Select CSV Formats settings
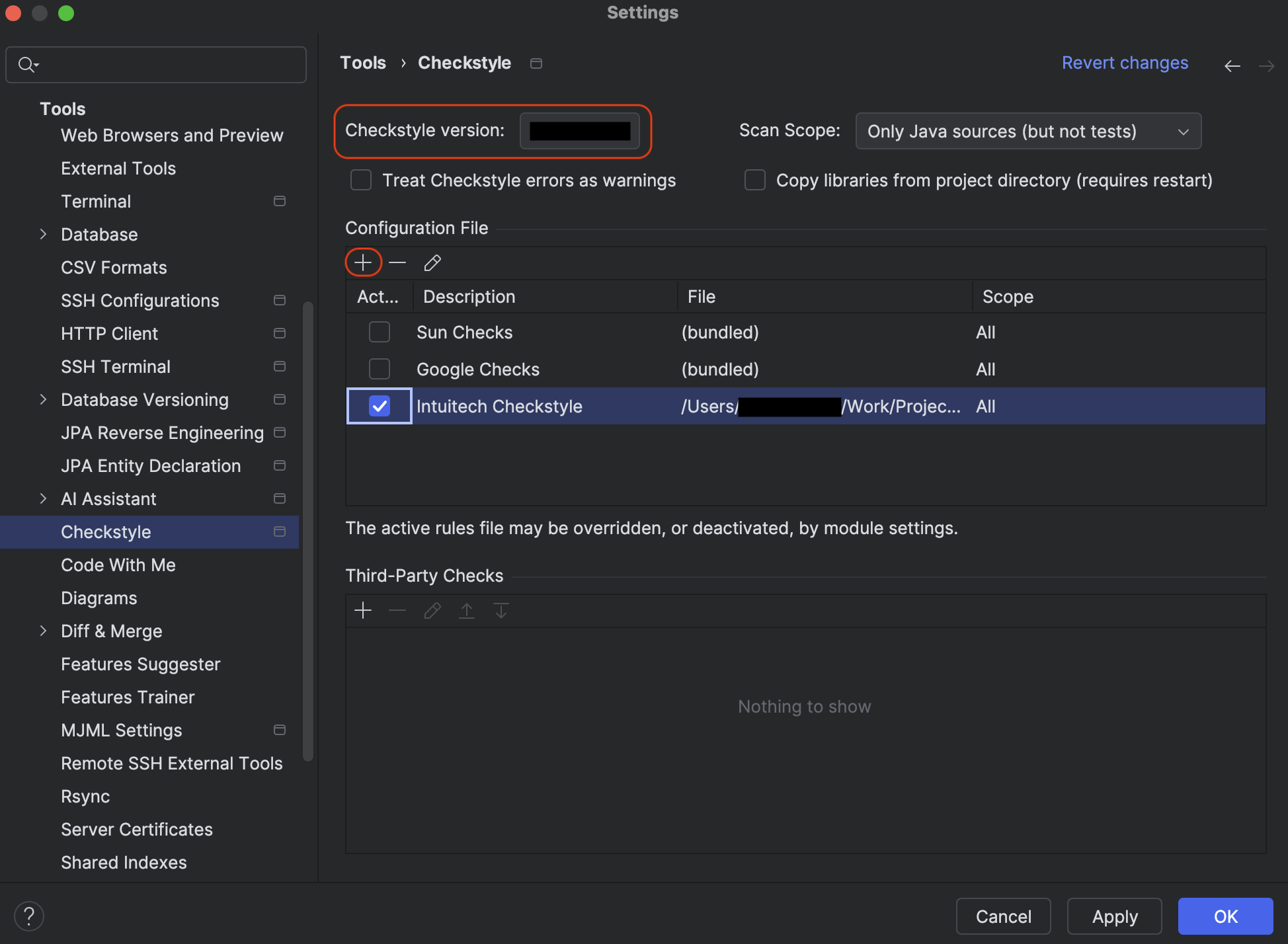The image size is (1288, 944). tap(114, 267)
